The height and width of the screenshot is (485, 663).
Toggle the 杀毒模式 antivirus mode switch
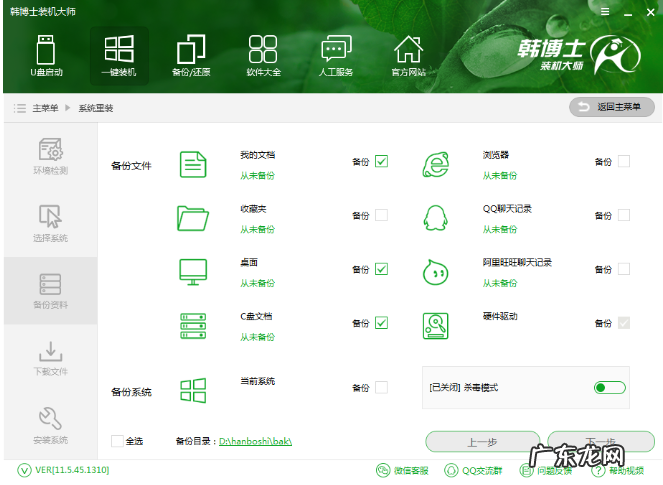point(609,387)
